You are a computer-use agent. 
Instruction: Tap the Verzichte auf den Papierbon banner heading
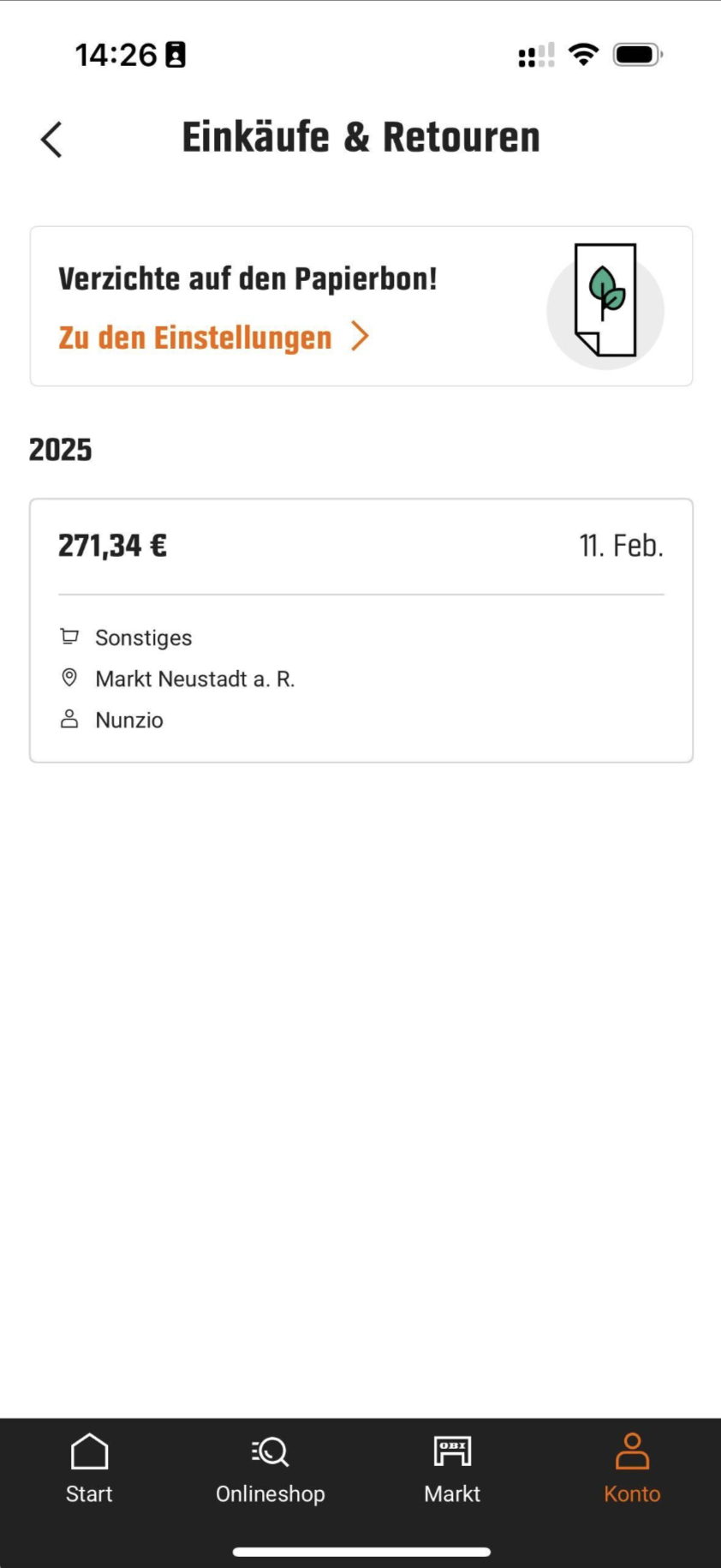click(247, 279)
